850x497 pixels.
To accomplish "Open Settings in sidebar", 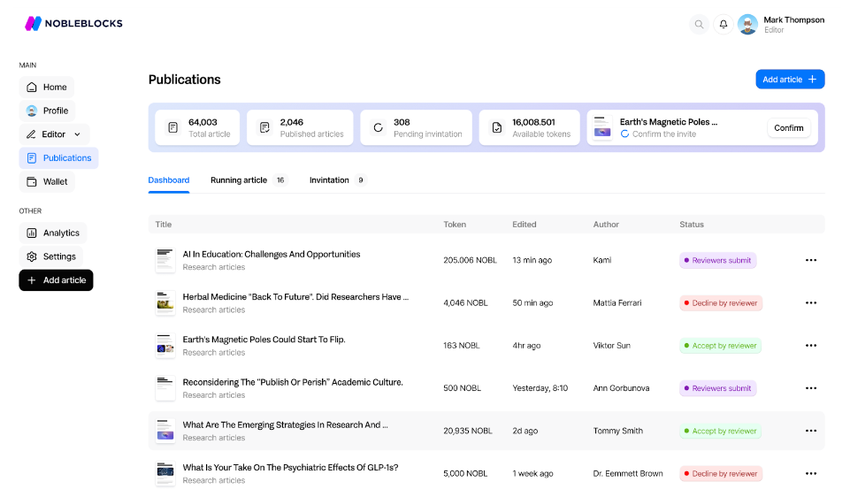I will (50, 257).
